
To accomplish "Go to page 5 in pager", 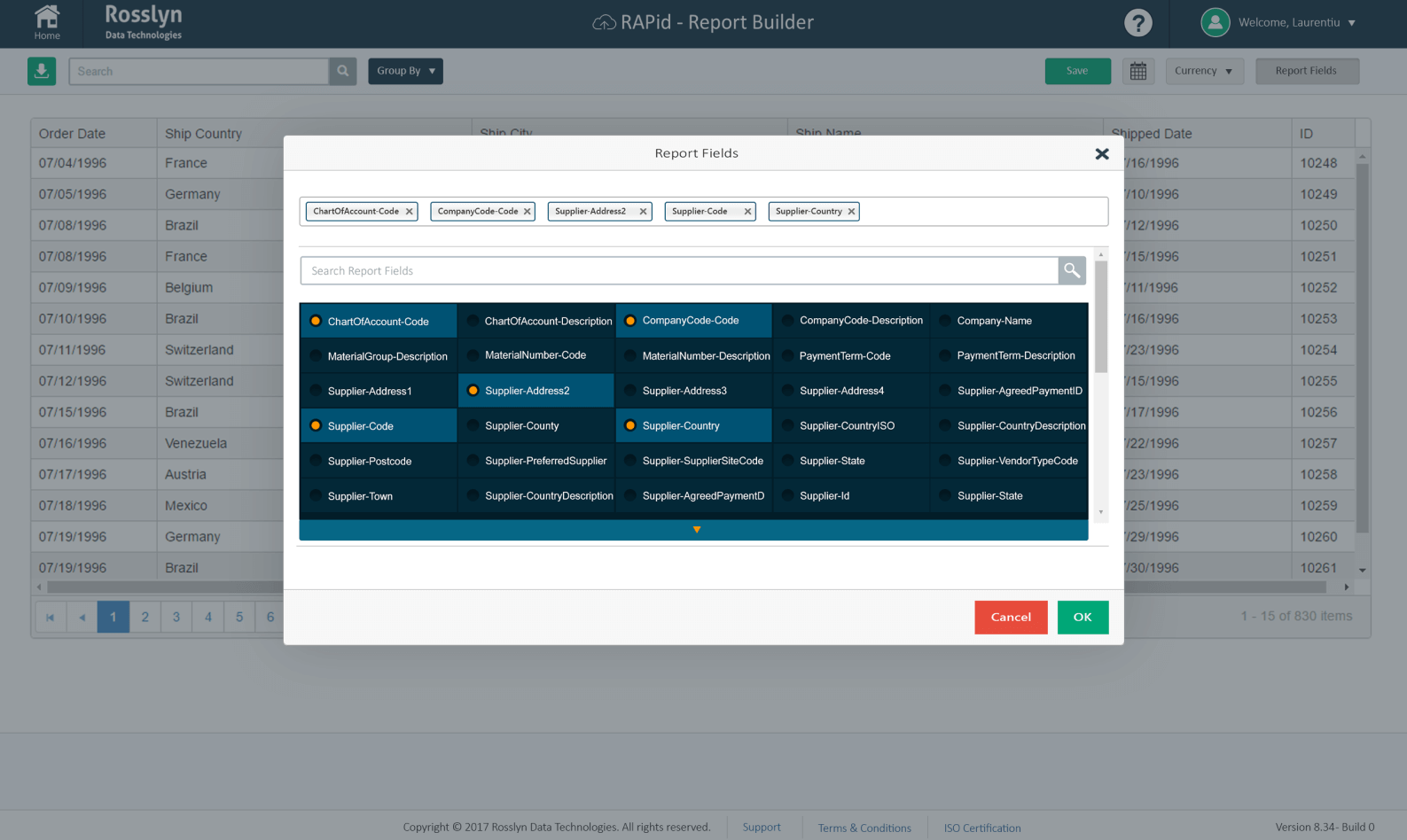I will click(x=239, y=617).
